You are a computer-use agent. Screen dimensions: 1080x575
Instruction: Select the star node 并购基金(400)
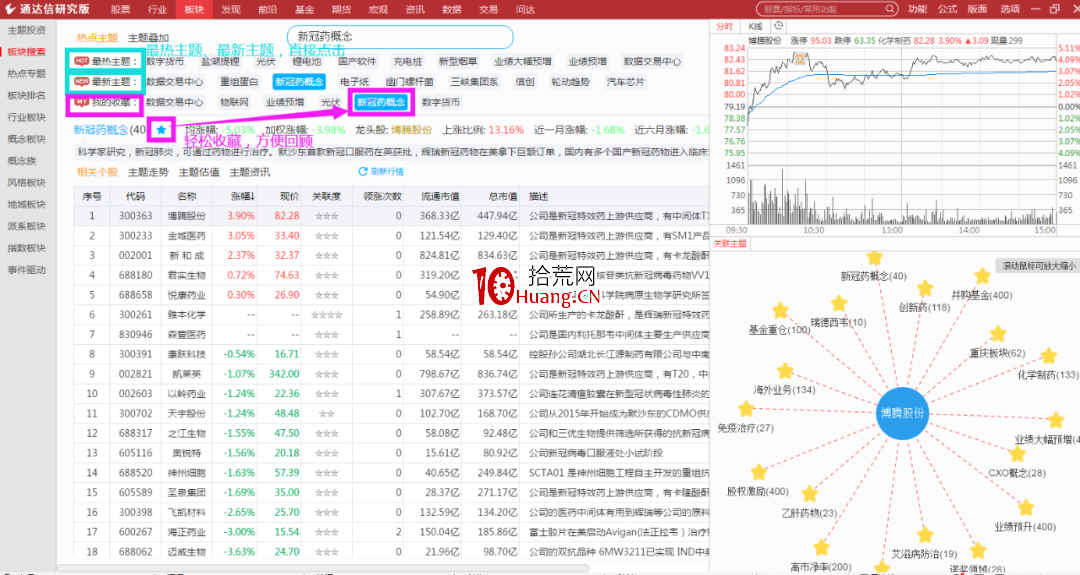[982, 277]
